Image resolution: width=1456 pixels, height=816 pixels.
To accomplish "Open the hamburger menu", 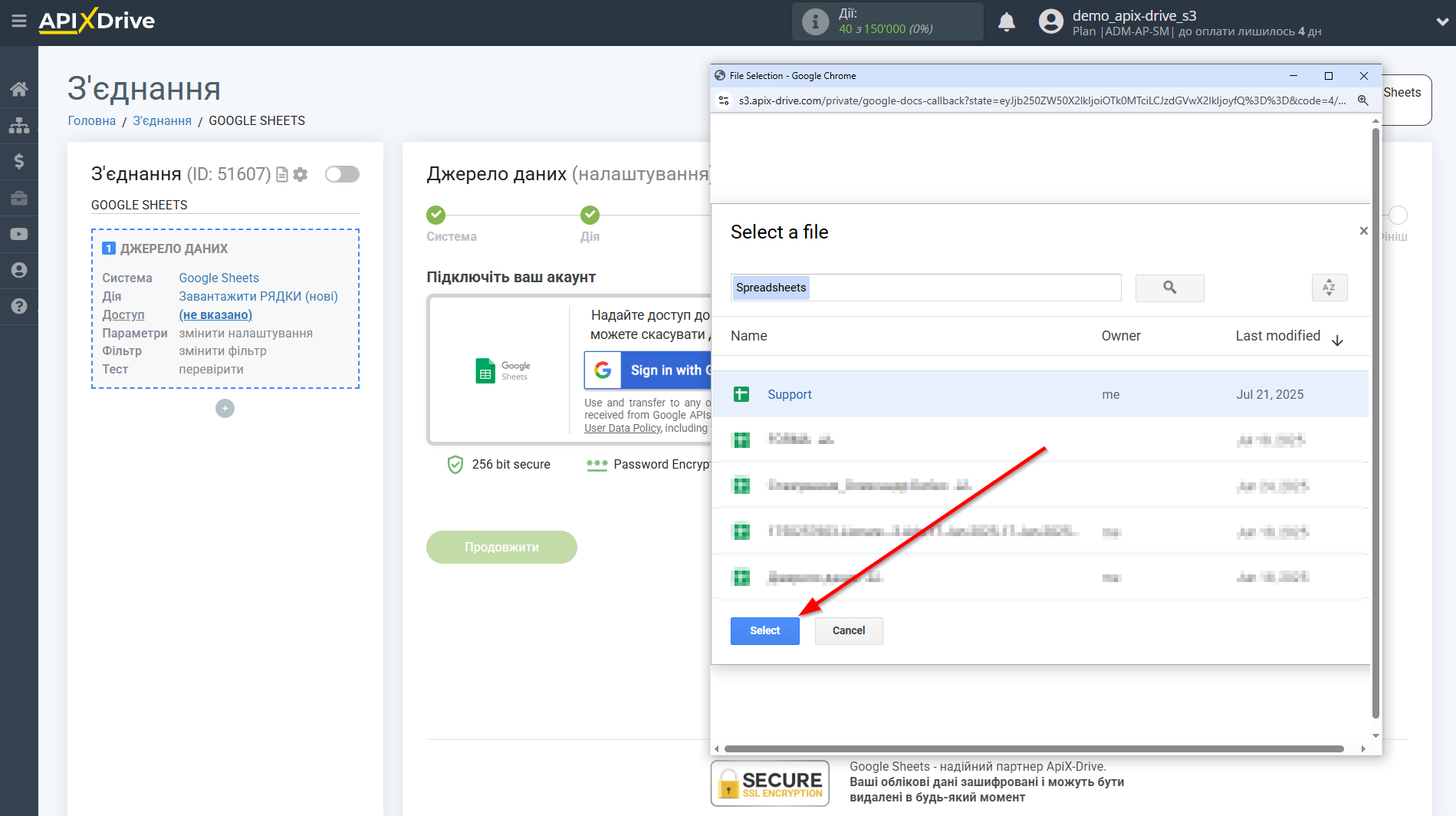I will tap(19, 21).
